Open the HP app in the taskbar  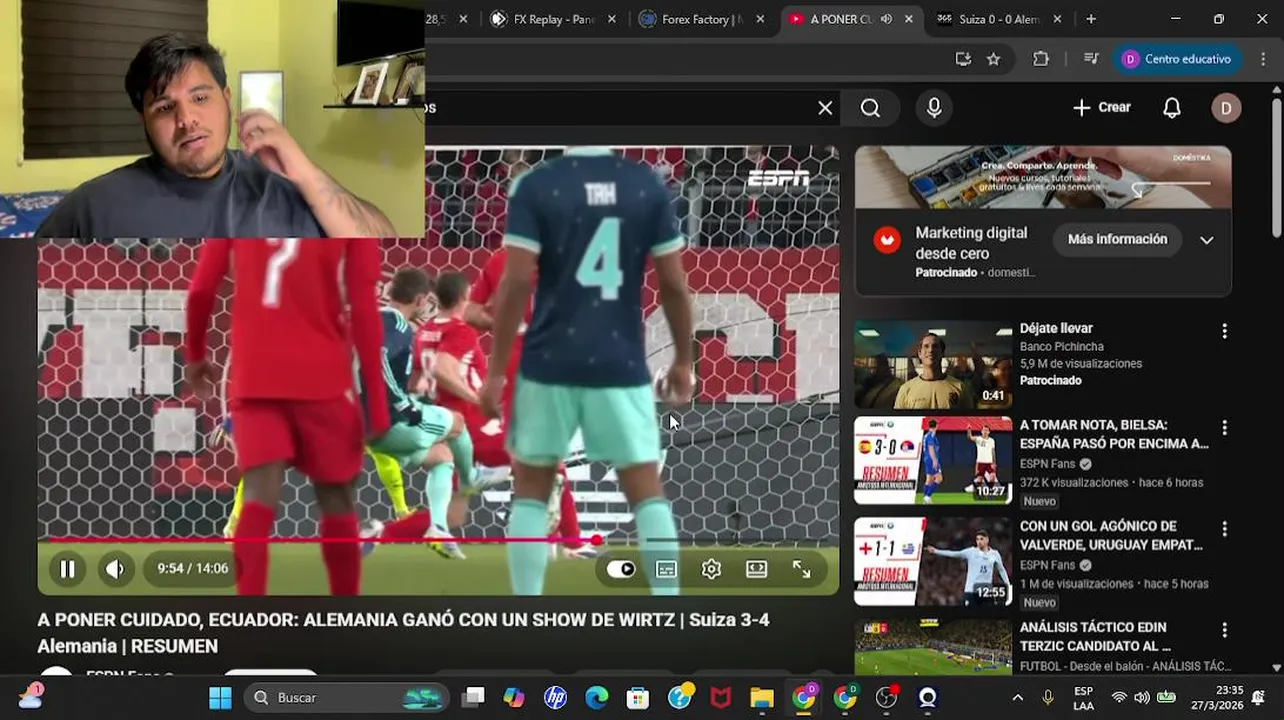pyautogui.click(x=555, y=697)
